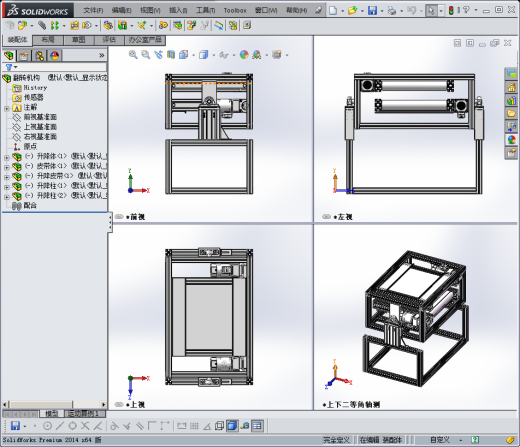The image size is (520, 447).
Task: Click the View Orientation icon
Action: pos(184,55)
